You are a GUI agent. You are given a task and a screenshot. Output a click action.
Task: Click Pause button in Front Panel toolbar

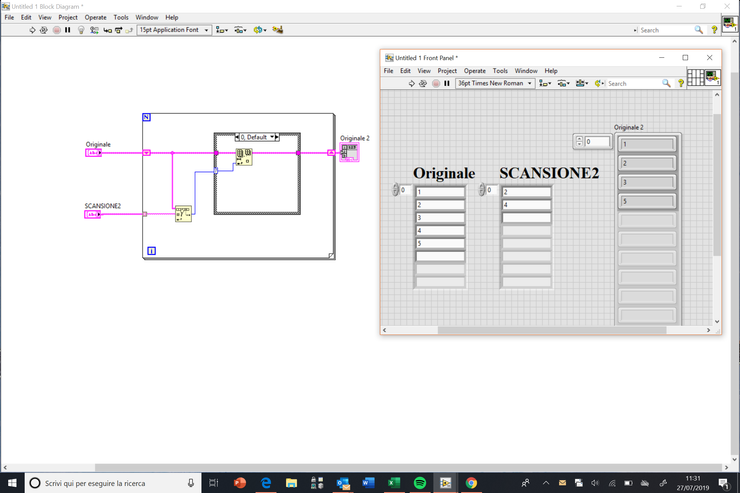(446, 84)
